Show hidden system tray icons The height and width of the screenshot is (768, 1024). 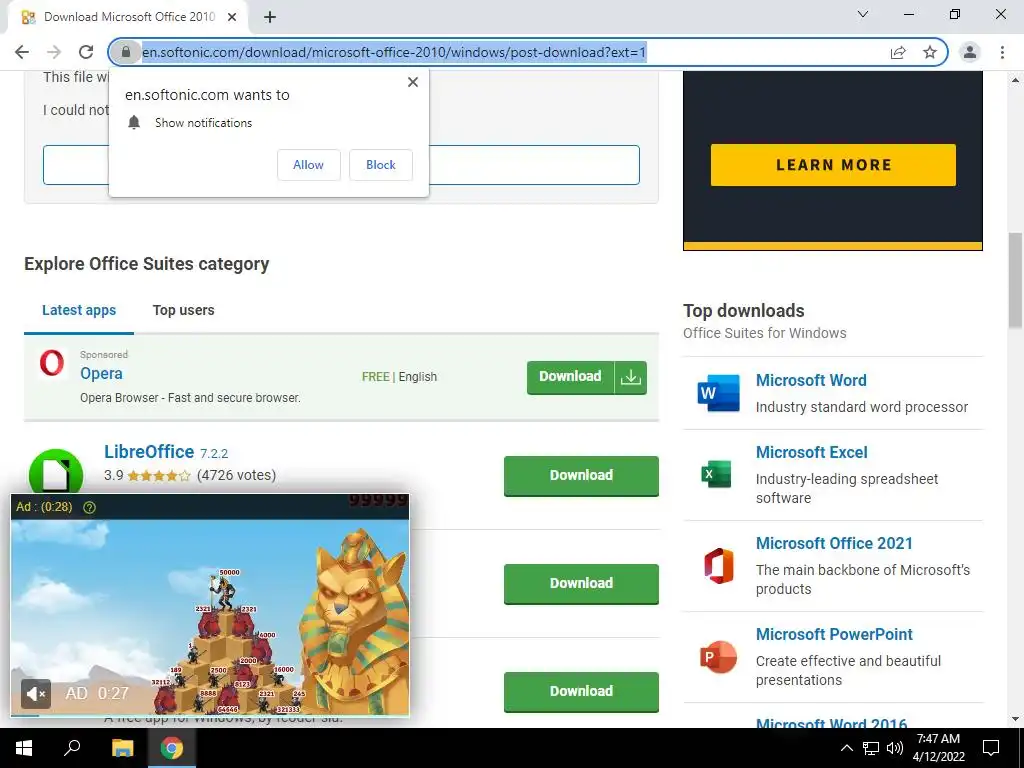pyautogui.click(x=846, y=748)
